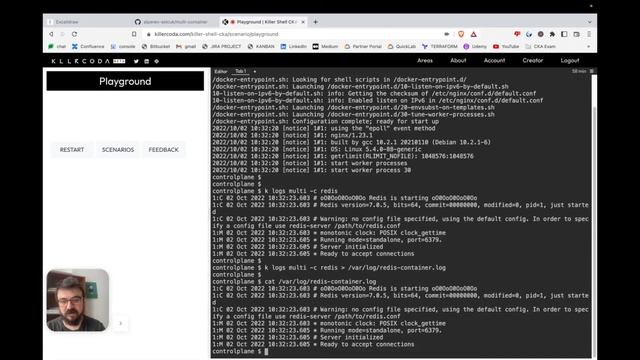This screenshot has height=360, width=640.
Task: Close the Playground browser tab
Action: [x=303, y=22]
